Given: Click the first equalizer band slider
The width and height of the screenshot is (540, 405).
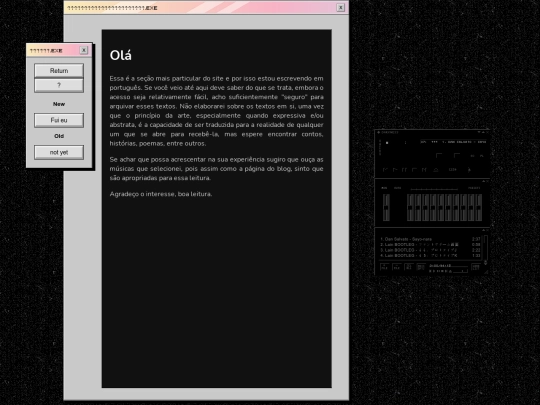Looking at the screenshot, I should click(x=410, y=207).
